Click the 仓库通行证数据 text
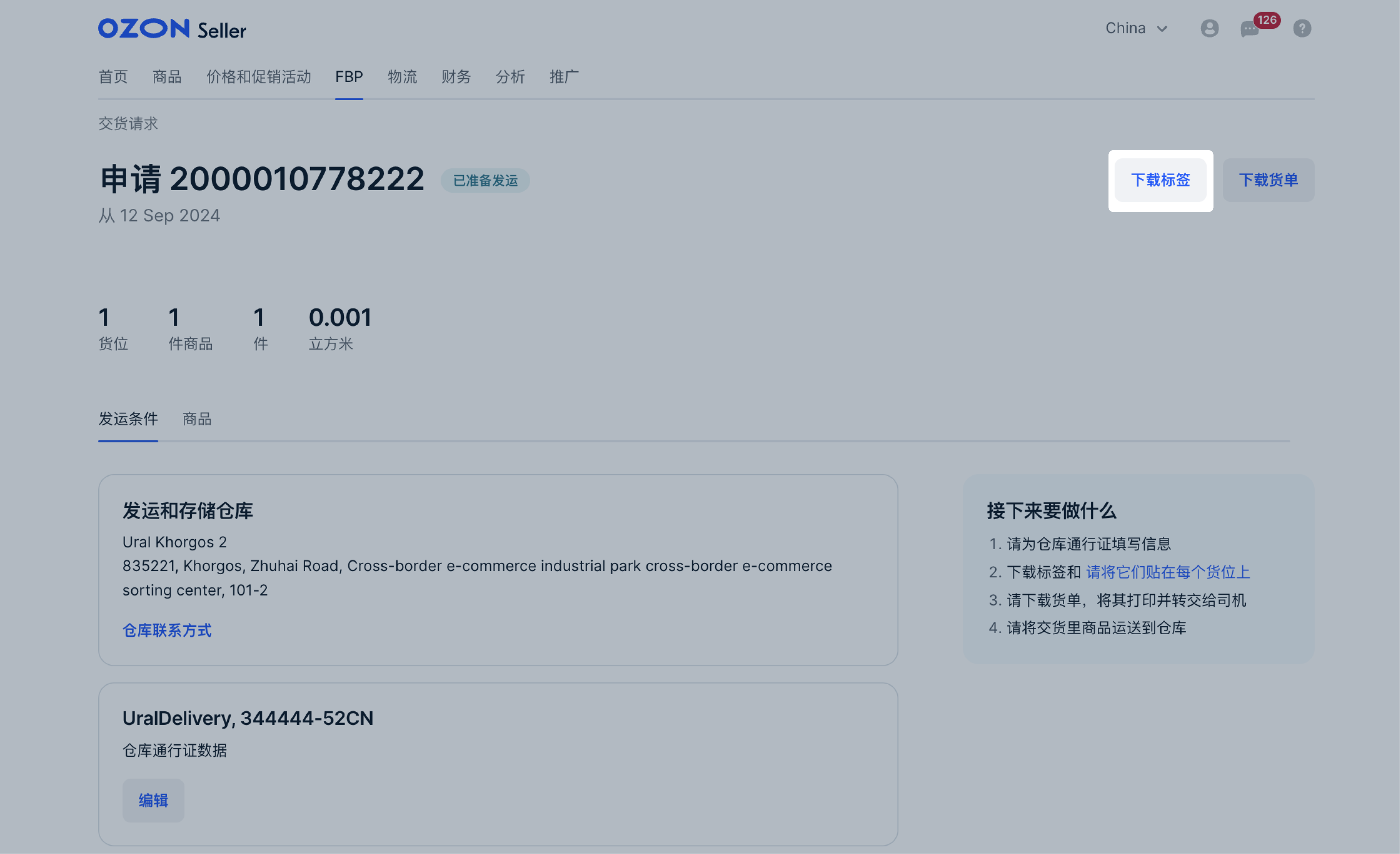Image resolution: width=1400 pixels, height=854 pixels. 175,751
